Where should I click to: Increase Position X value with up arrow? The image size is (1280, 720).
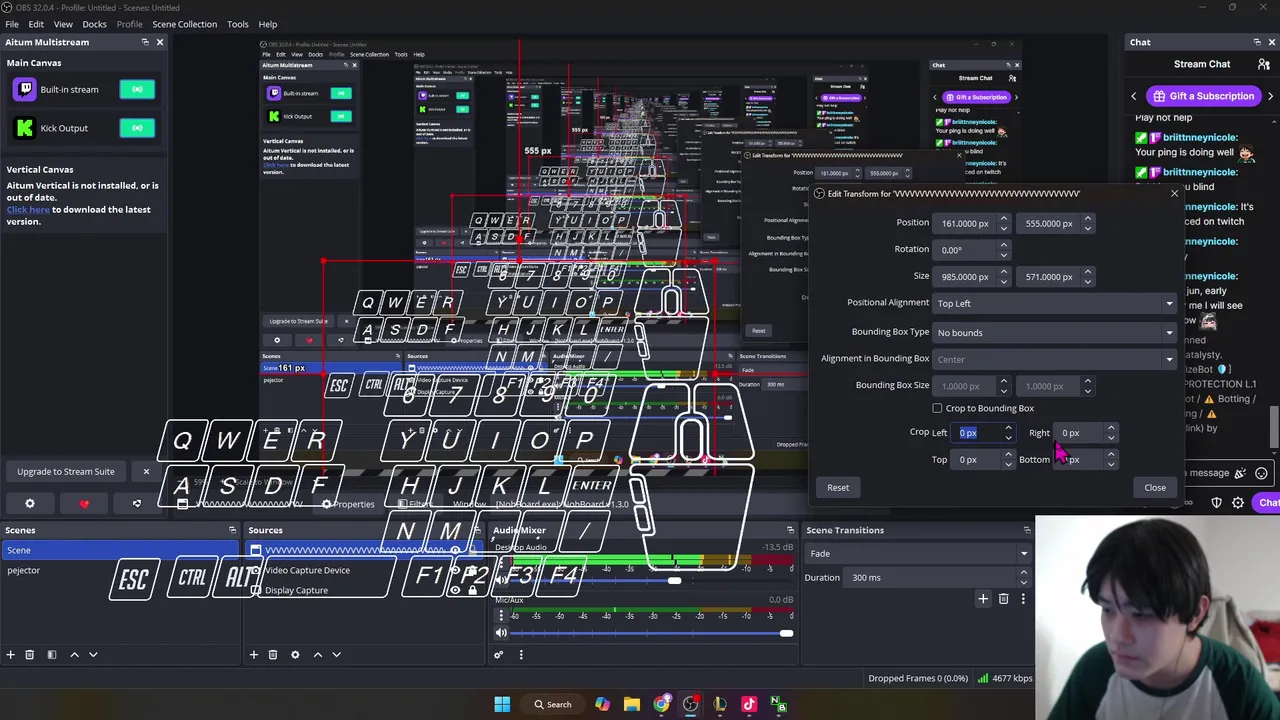[1004, 219]
